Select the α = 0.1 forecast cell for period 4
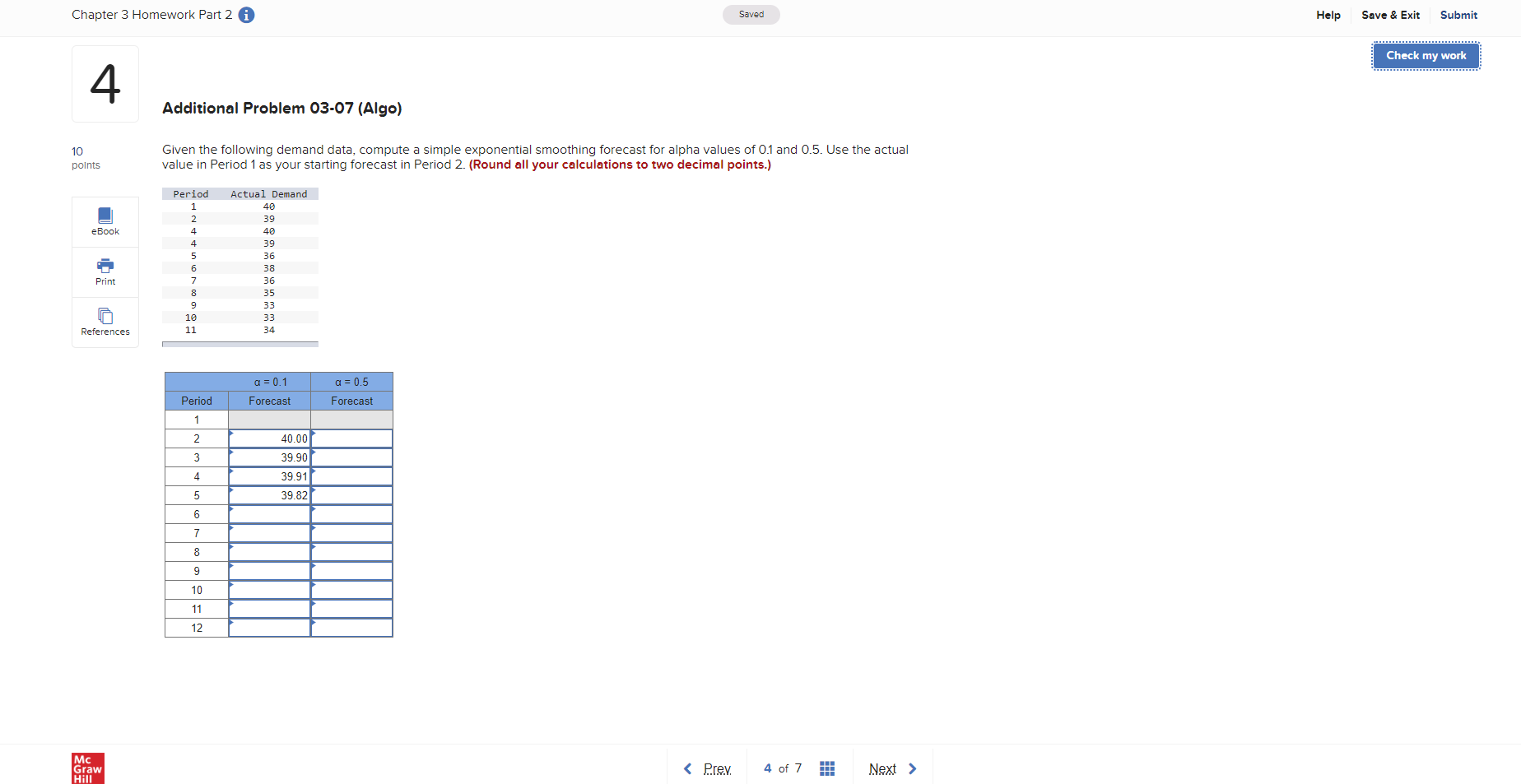 (270, 476)
